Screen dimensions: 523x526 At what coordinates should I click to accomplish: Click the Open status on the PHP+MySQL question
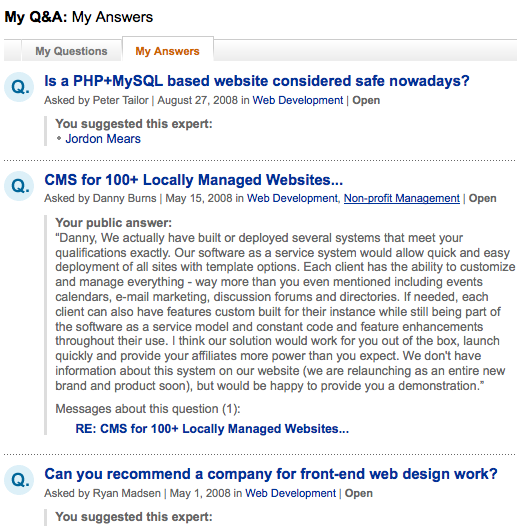(366, 100)
